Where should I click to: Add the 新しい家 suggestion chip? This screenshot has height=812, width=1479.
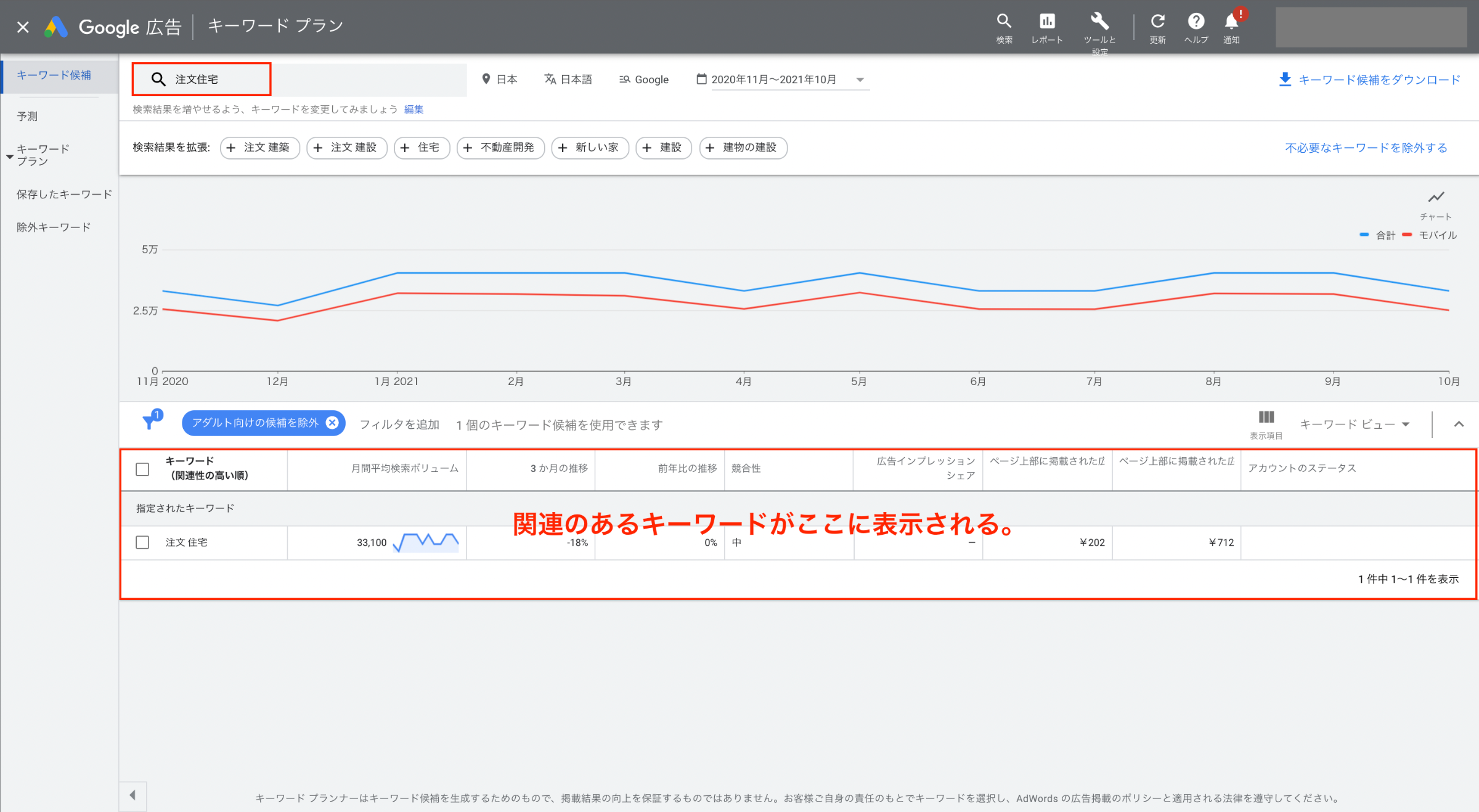click(590, 147)
